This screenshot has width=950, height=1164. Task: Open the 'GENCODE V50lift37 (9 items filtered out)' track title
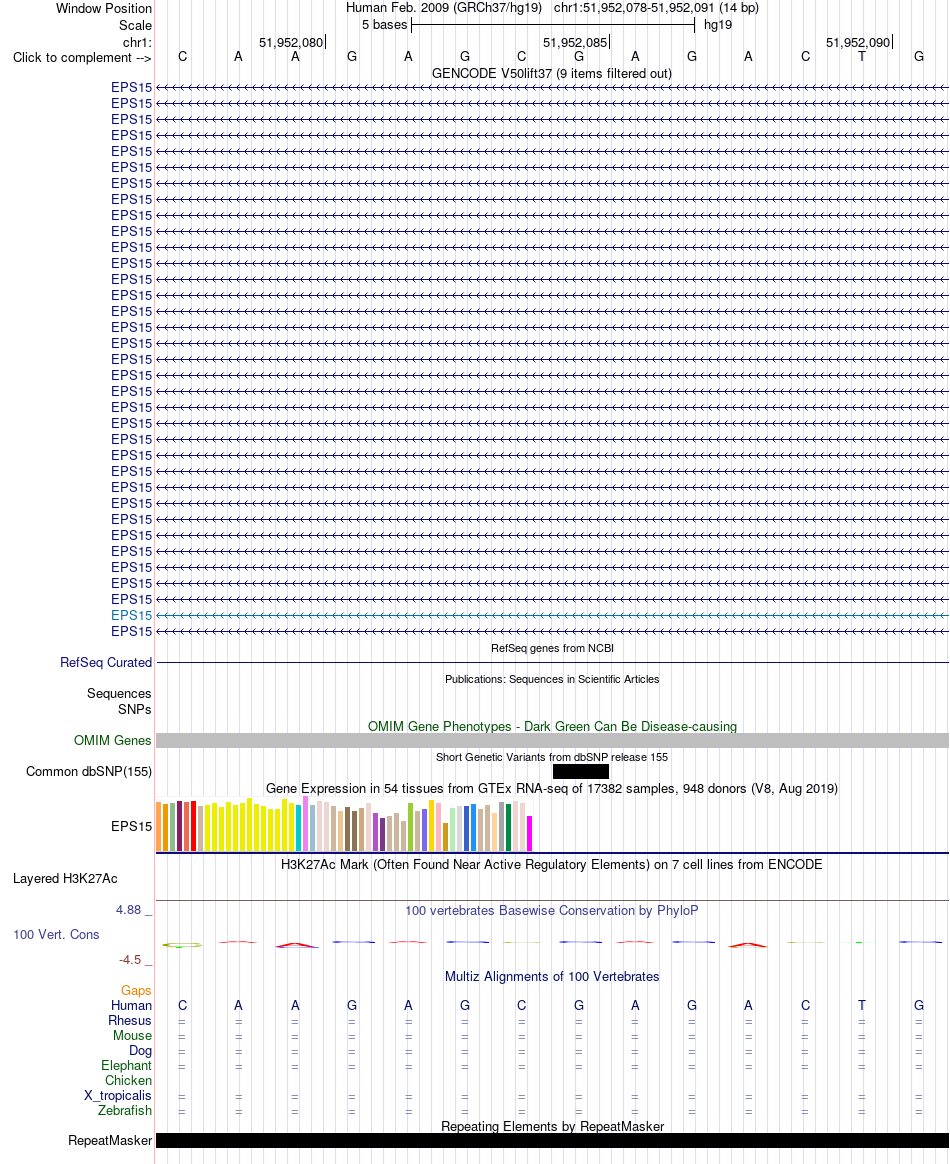point(551,73)
